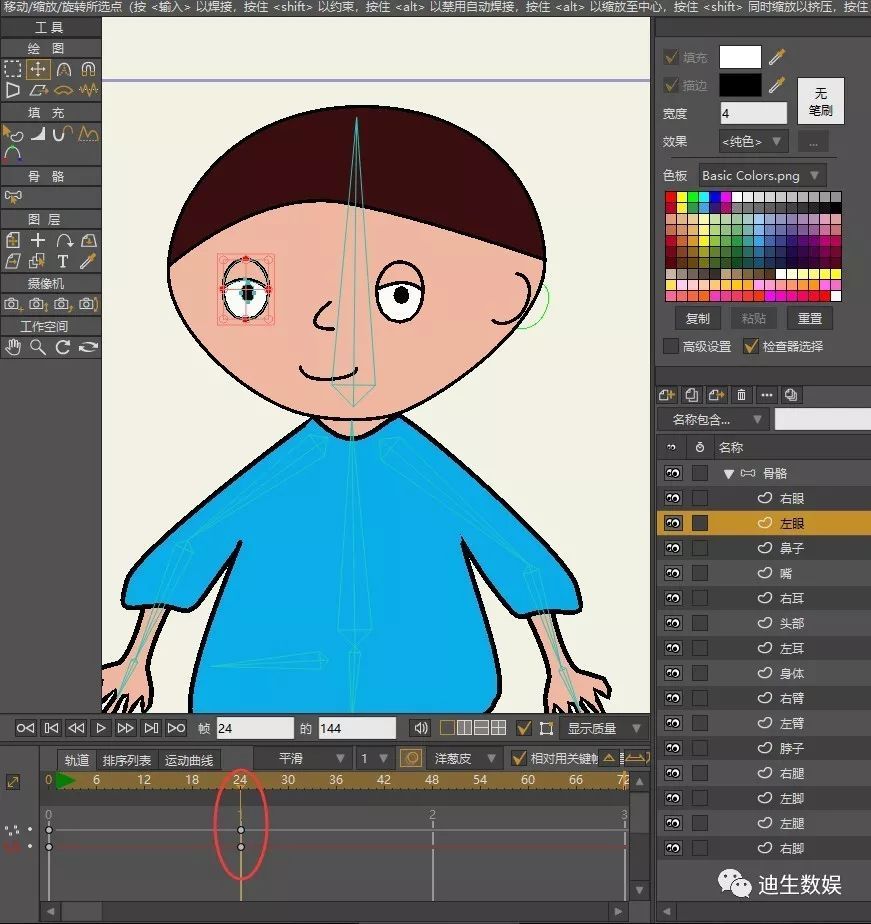Screen dimensions: 871x924
Task: Select the hide edge tool
Action: pyautogui.click(x=63, y=134)
